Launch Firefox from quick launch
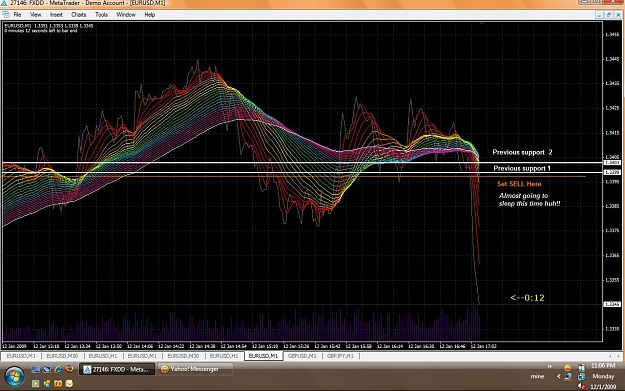625x391 pixels. pos(69,369)
